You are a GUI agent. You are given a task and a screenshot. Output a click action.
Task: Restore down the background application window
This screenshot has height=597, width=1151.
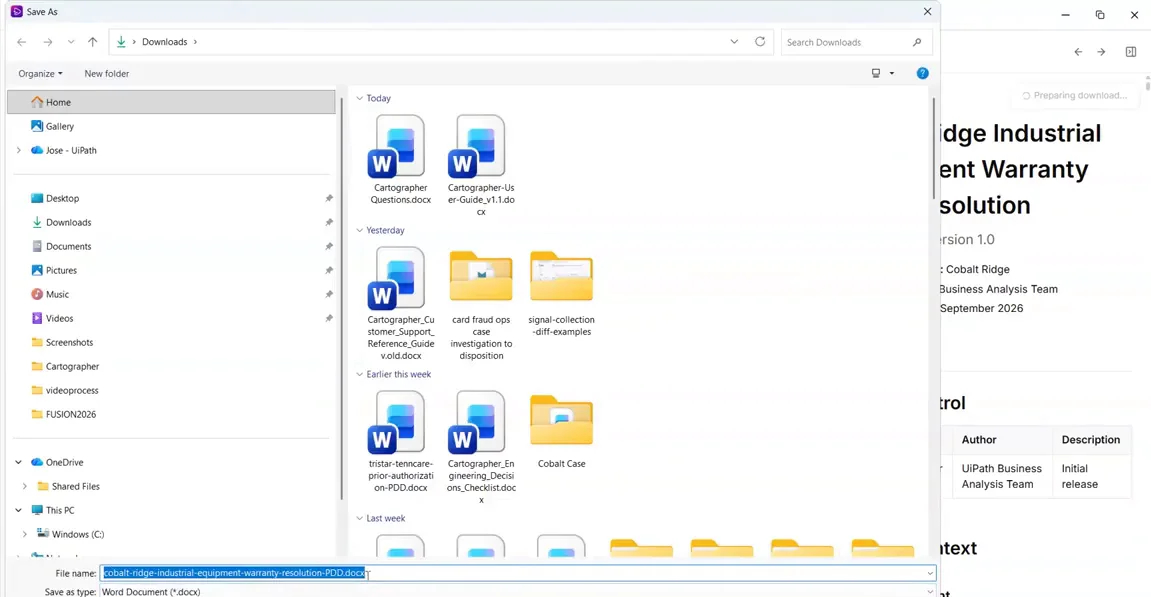point(1100,15)
